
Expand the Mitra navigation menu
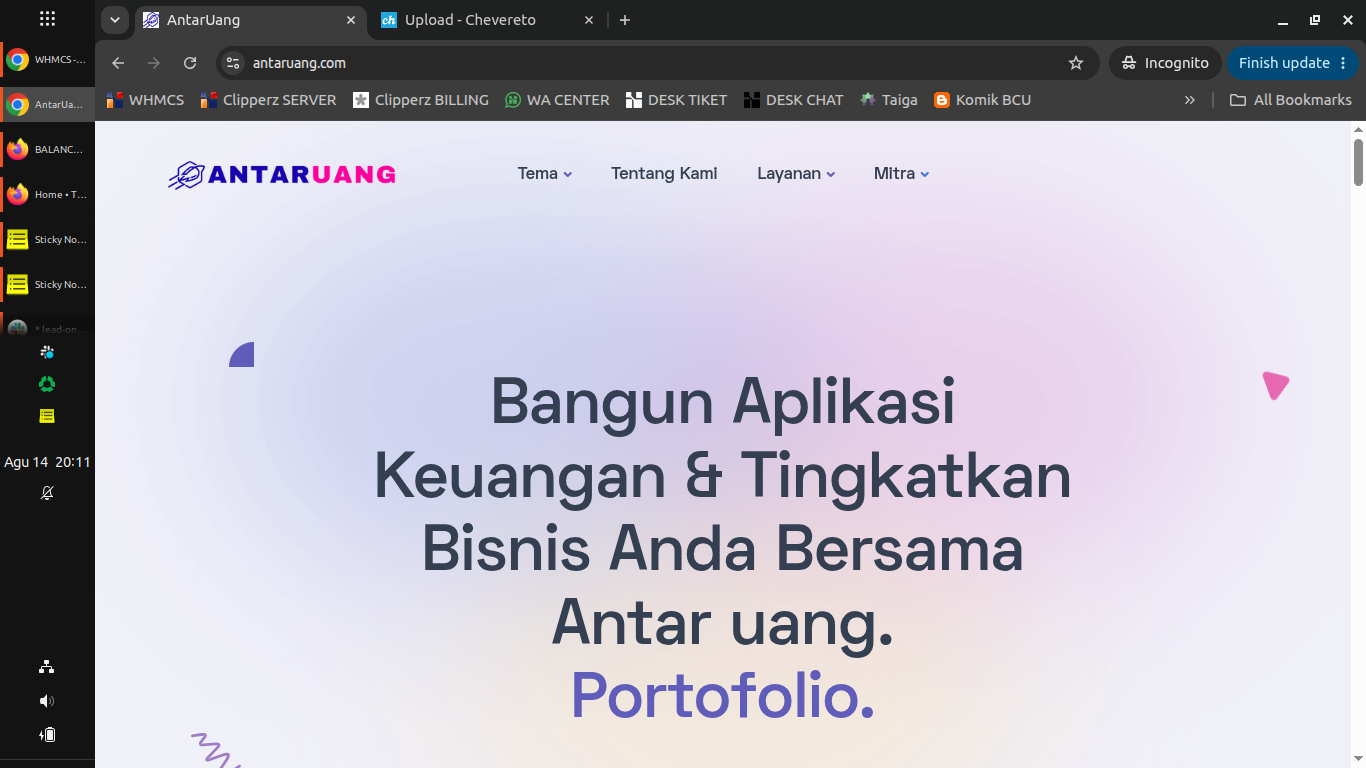tap(902, 174)
